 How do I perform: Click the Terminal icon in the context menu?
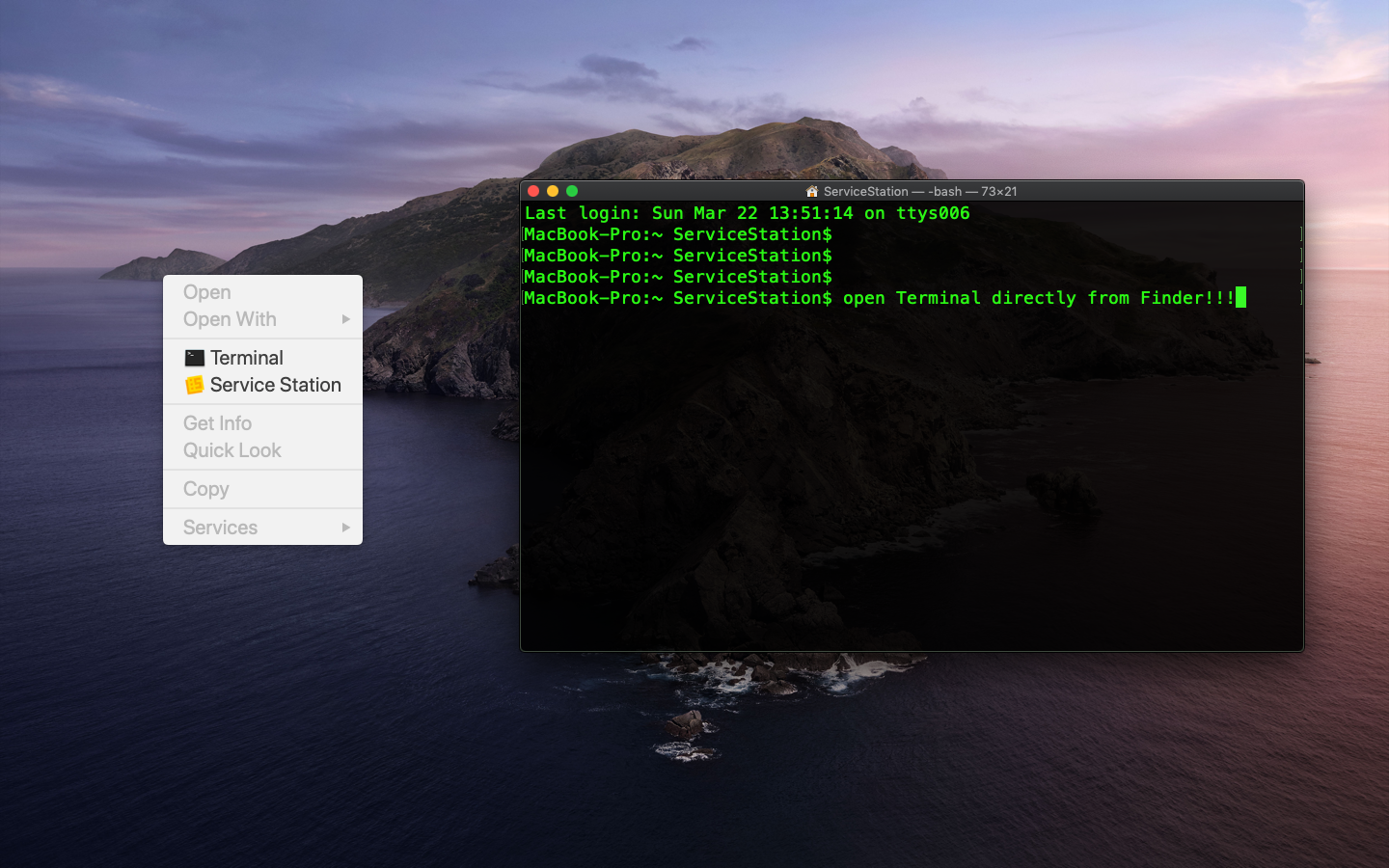(x=194, y=358)
